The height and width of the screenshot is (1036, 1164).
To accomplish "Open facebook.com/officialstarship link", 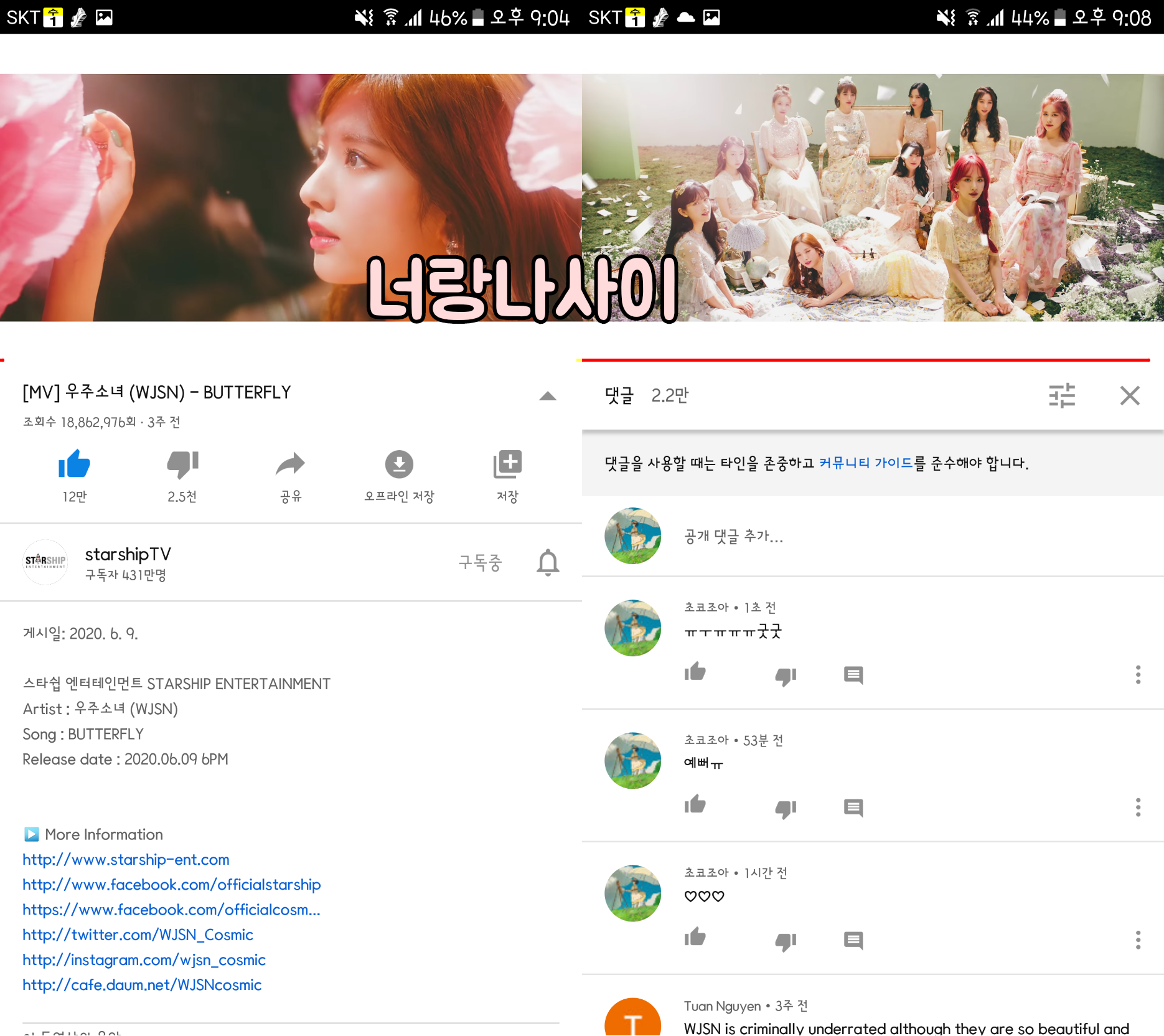I will pyautogui.click(x=172, y=885).
